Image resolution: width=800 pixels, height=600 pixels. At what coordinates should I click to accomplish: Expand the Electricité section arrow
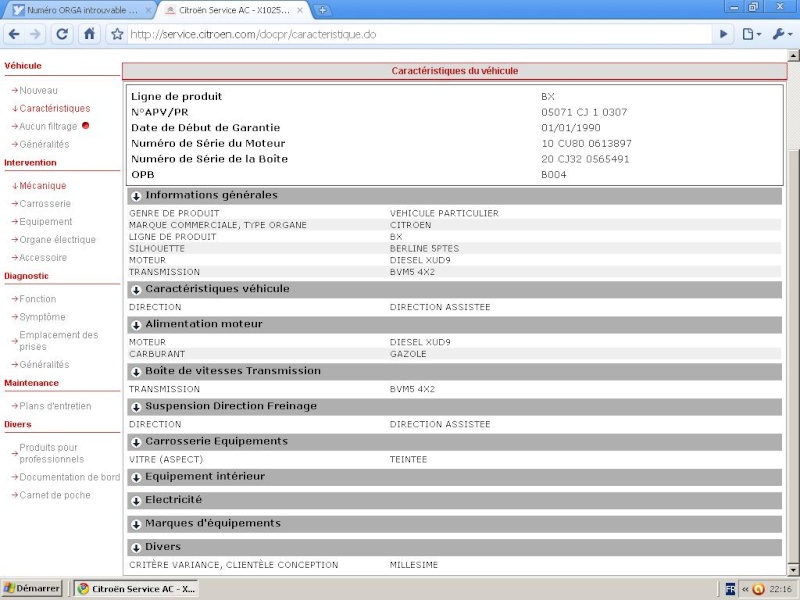(136, 501)
